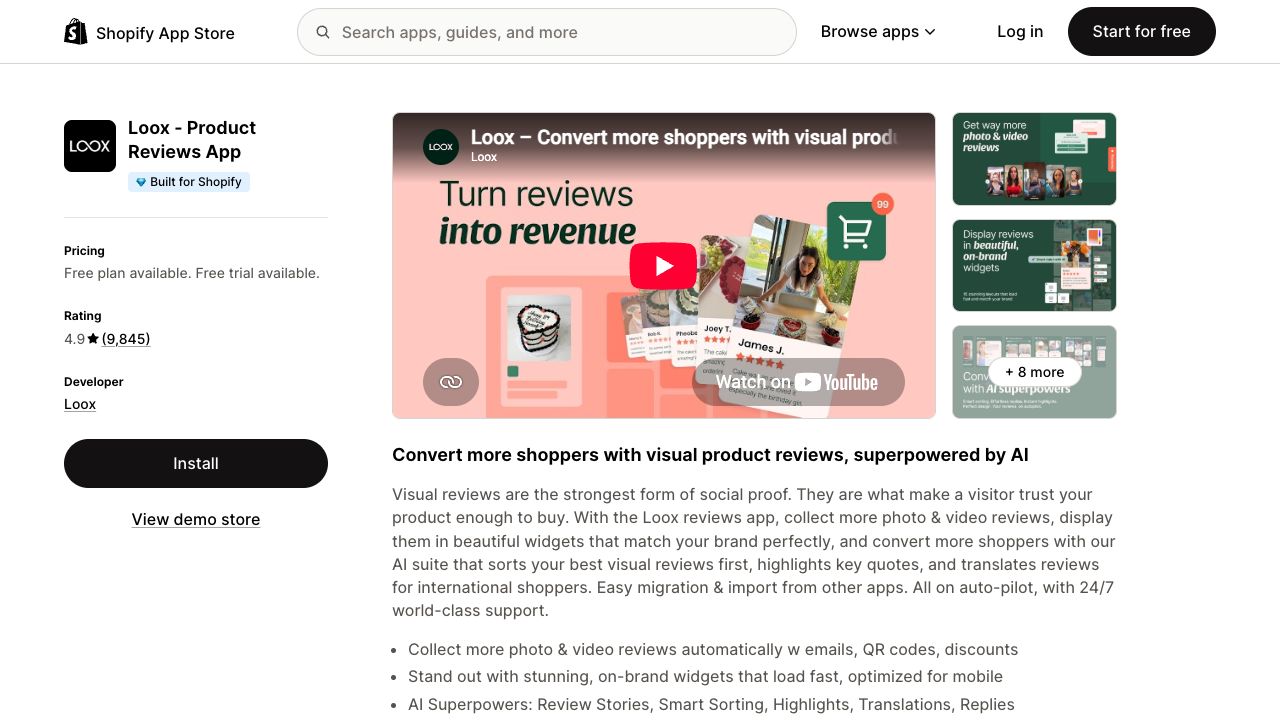Click Start for free button

(1142, 32)
